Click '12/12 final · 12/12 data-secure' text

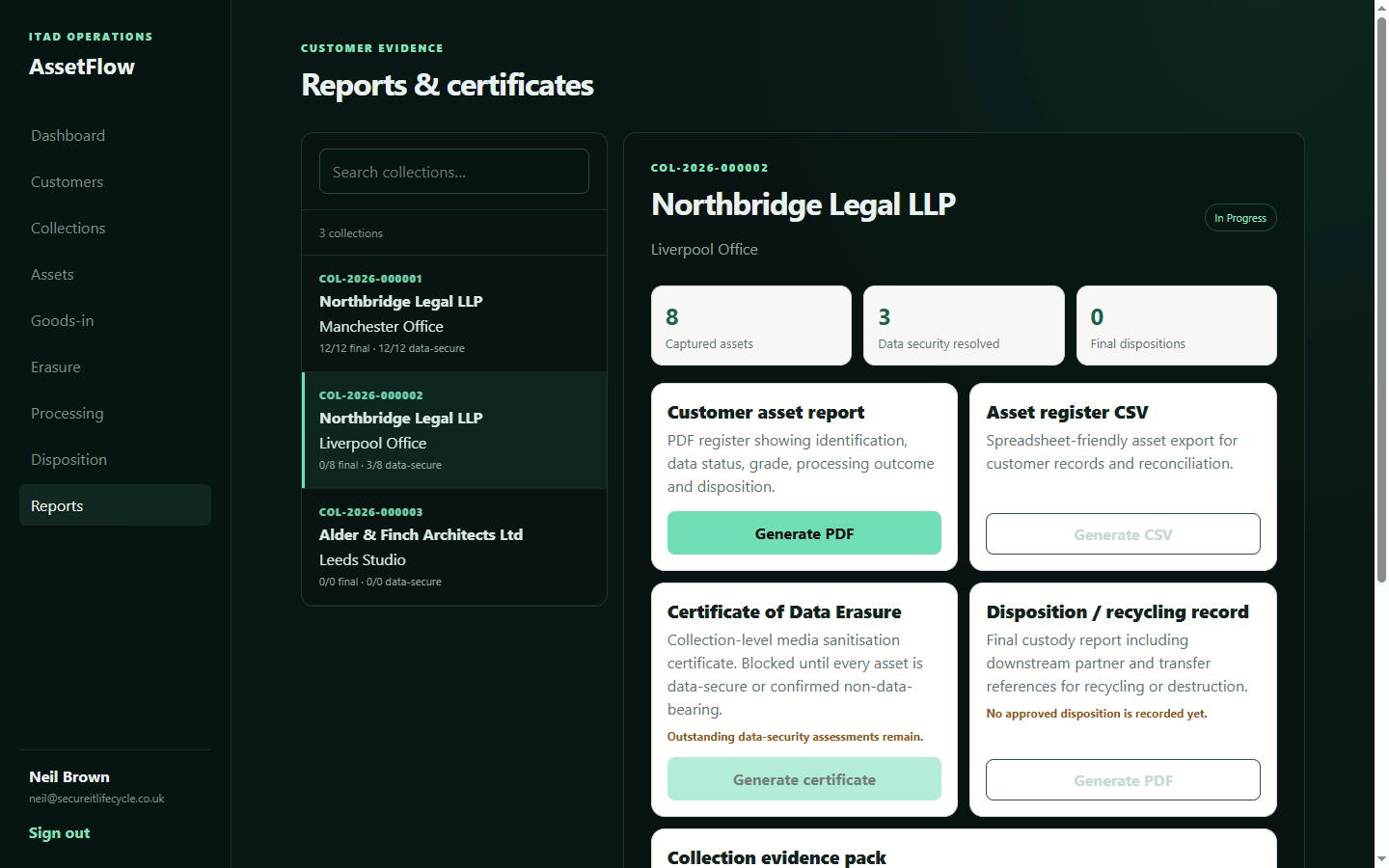pyautogui.click(x=392, y=348)
